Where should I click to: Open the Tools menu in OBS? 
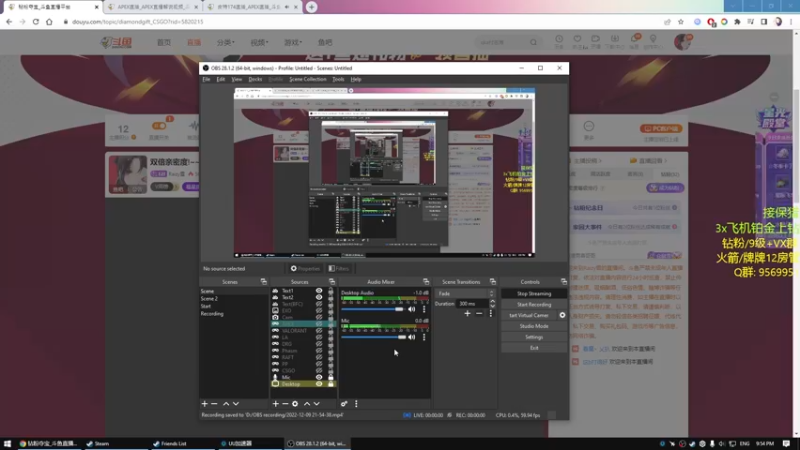(x=338, y=79)
